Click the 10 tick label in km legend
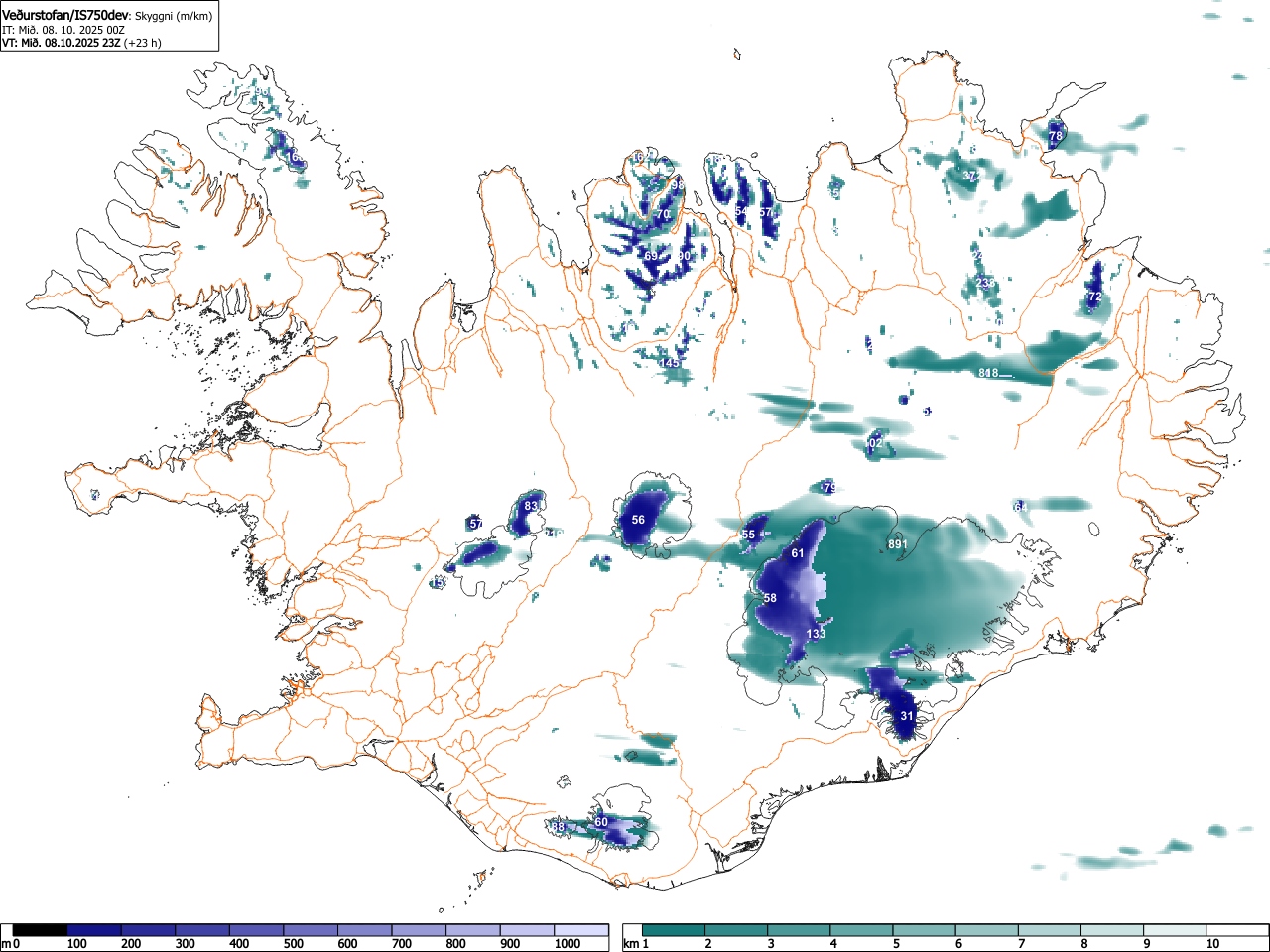The image size is (1270, 952). coord(1211,944)
